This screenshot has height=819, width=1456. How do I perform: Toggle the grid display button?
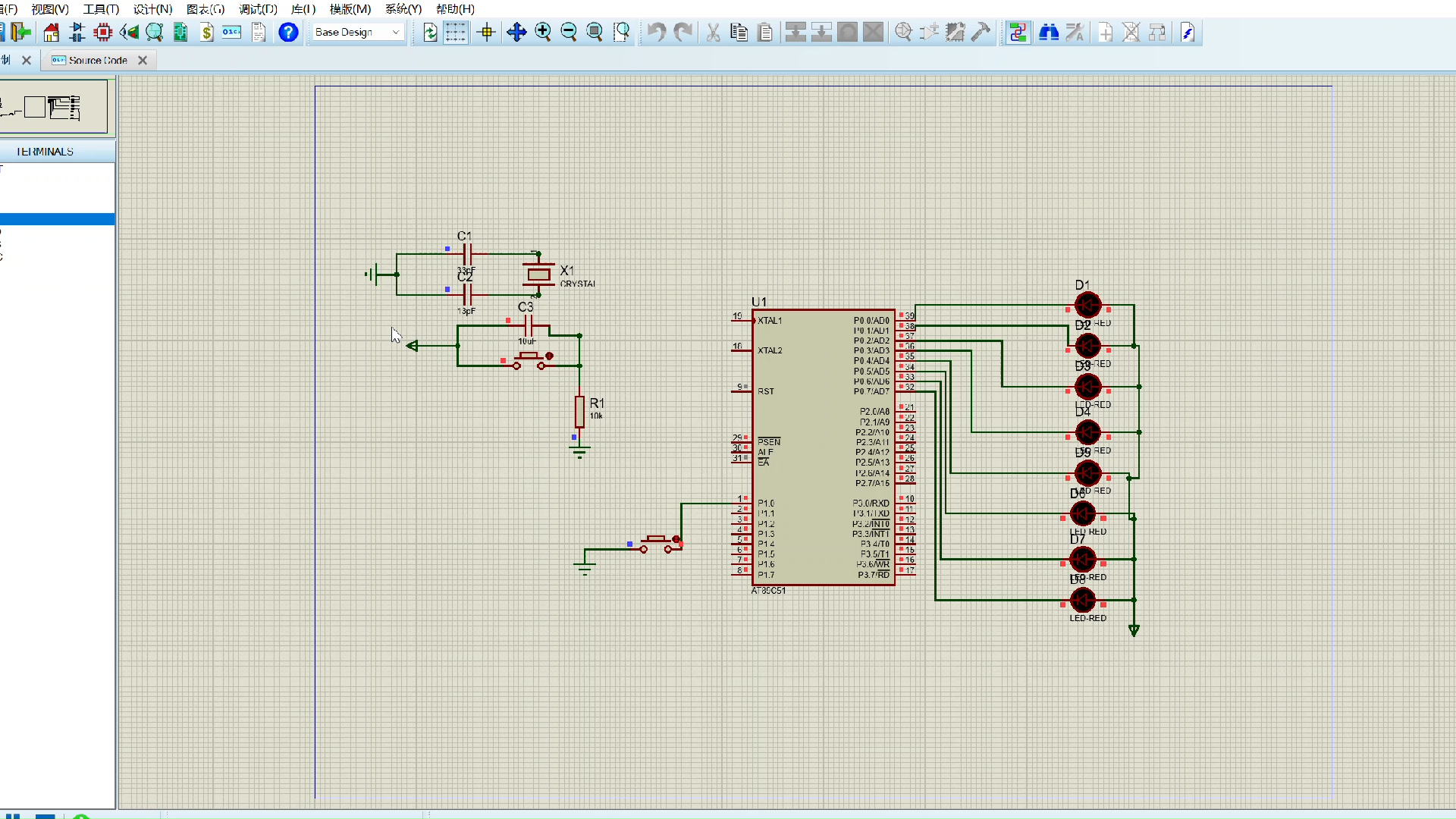pyautogui.click(x=455, y=33)
